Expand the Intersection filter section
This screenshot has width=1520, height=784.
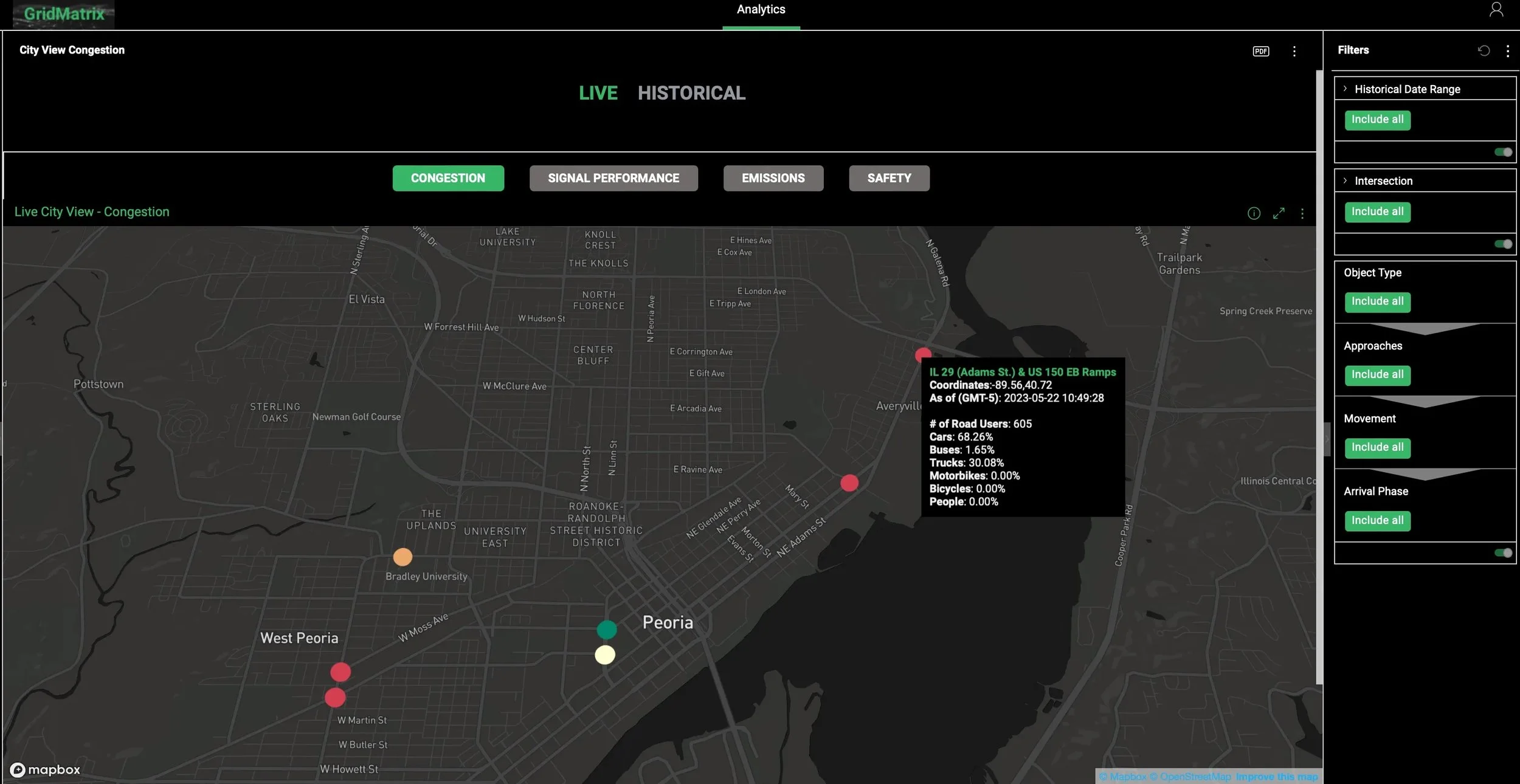[1345, 181]
